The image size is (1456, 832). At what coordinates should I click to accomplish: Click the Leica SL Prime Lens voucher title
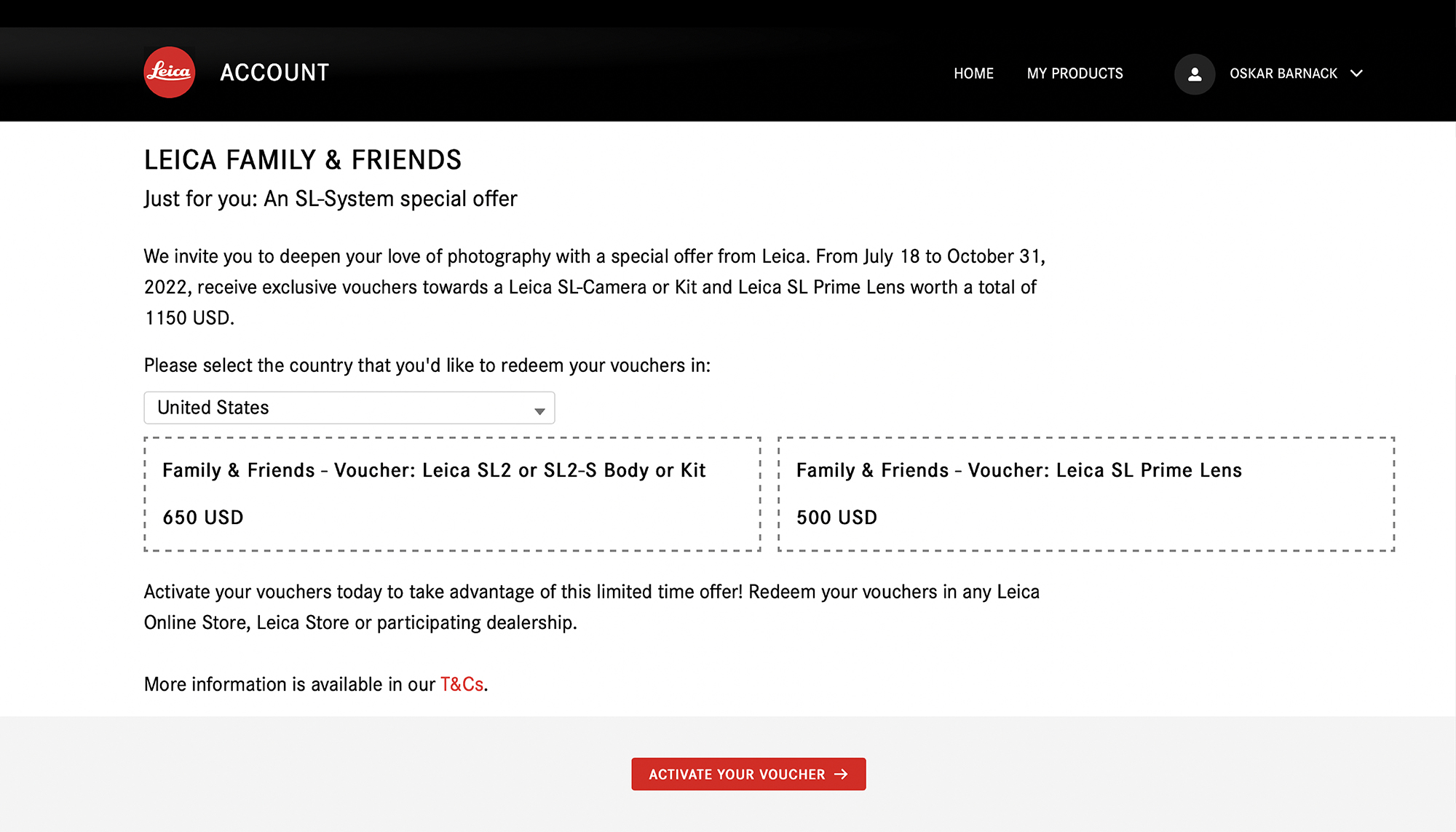click(1019, 470)
